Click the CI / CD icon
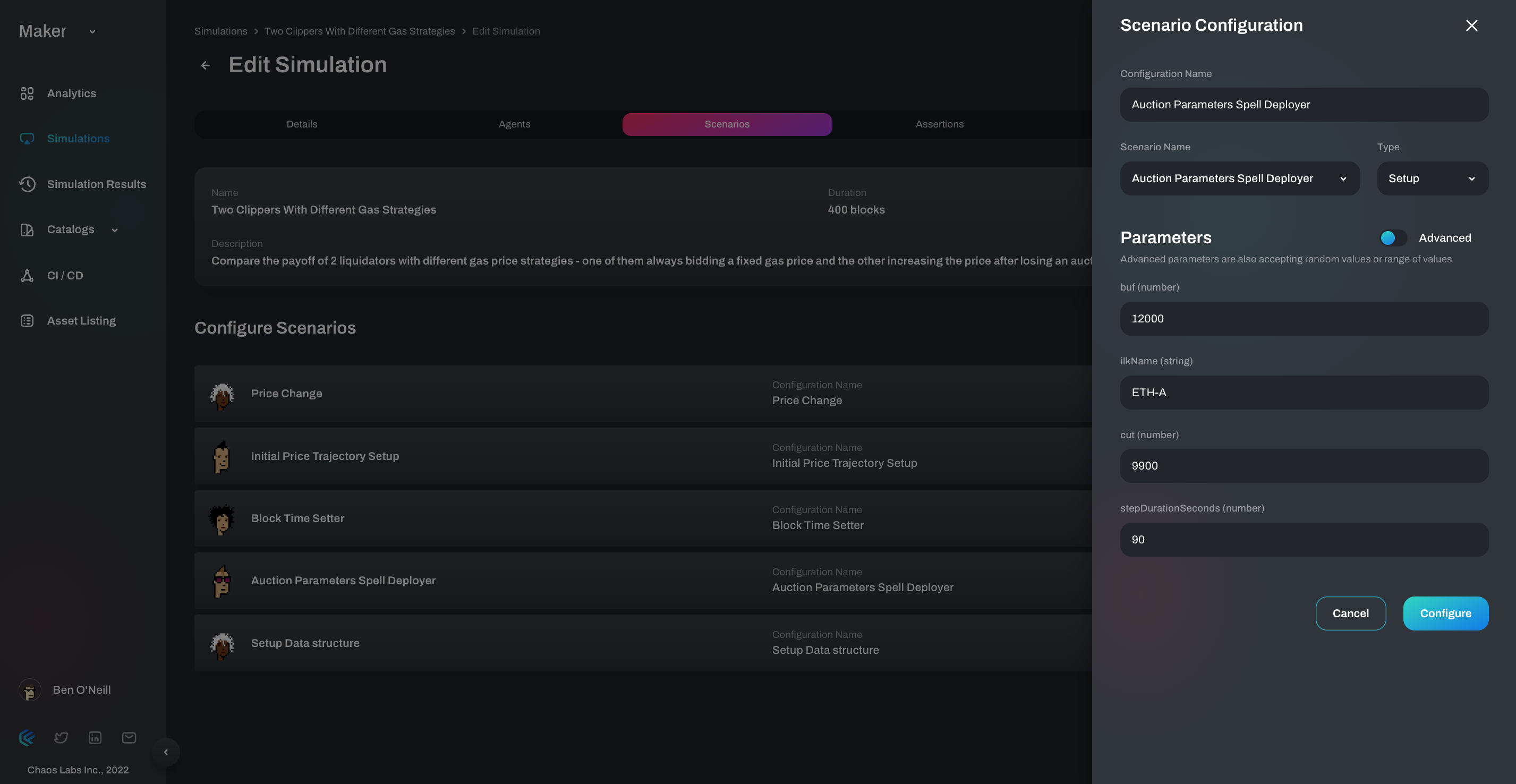 27,276
